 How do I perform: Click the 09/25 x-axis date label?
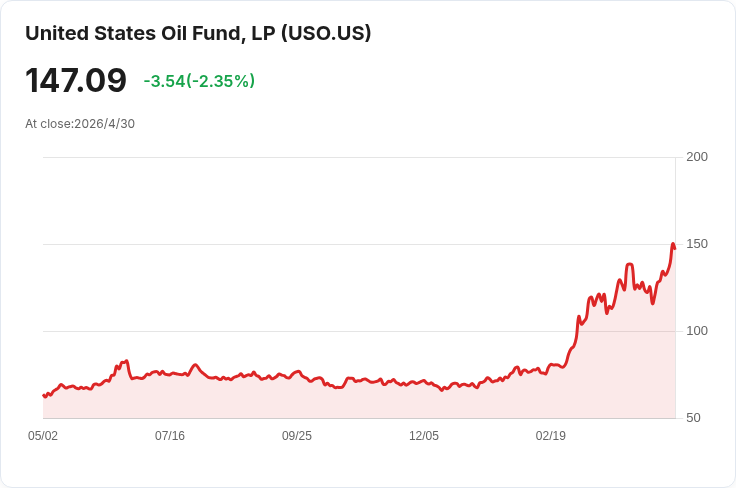click(297, 435)
